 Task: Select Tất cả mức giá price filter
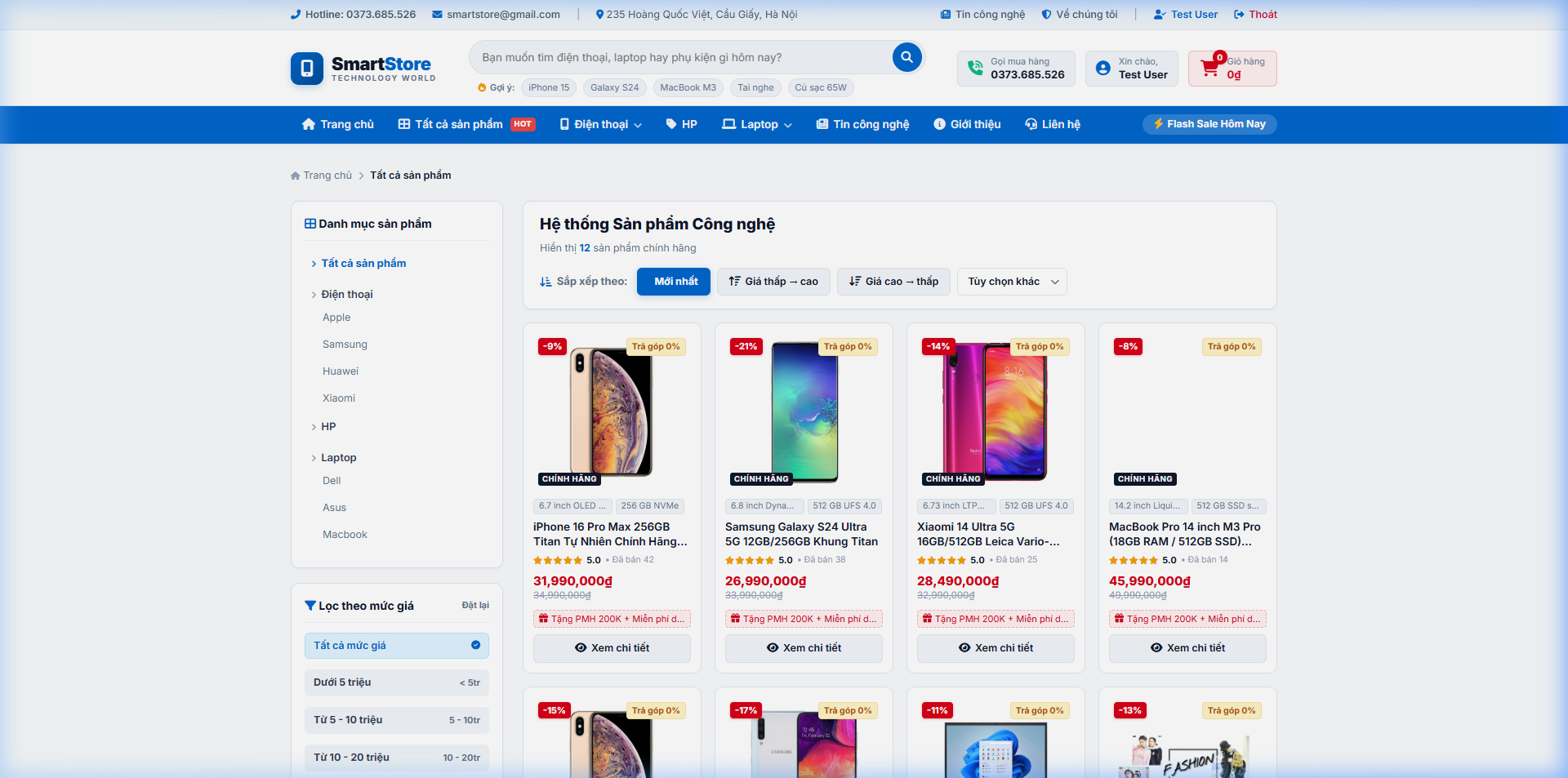[397, 646]
